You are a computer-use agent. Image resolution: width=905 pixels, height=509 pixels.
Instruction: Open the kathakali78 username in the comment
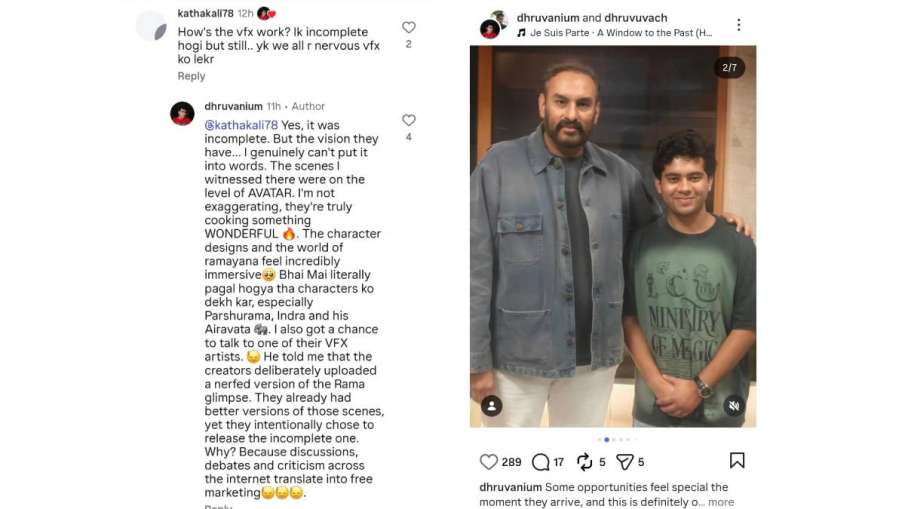click(205, 13)
